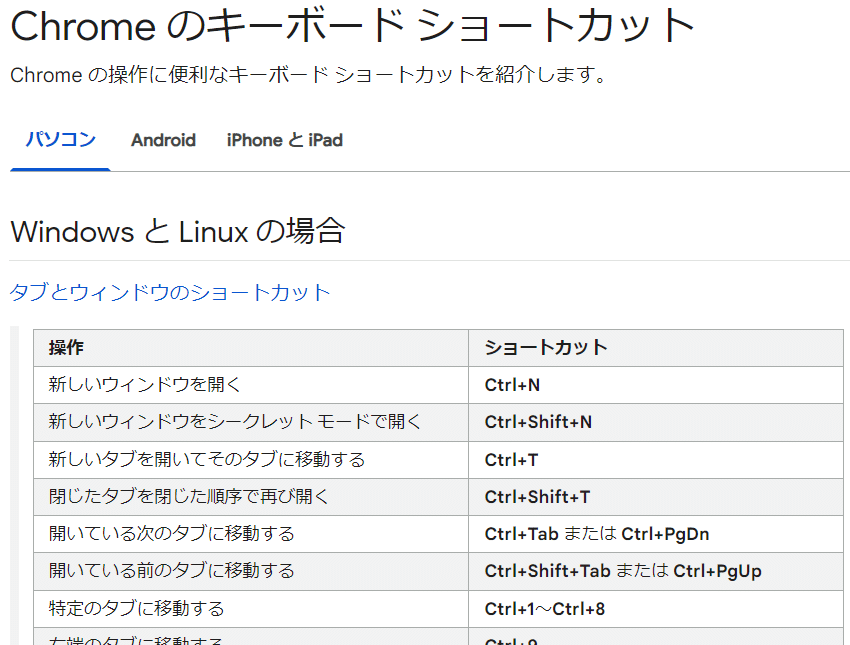
Task: Select 特定のタブに移動する cell
Action: coord(251,609)
